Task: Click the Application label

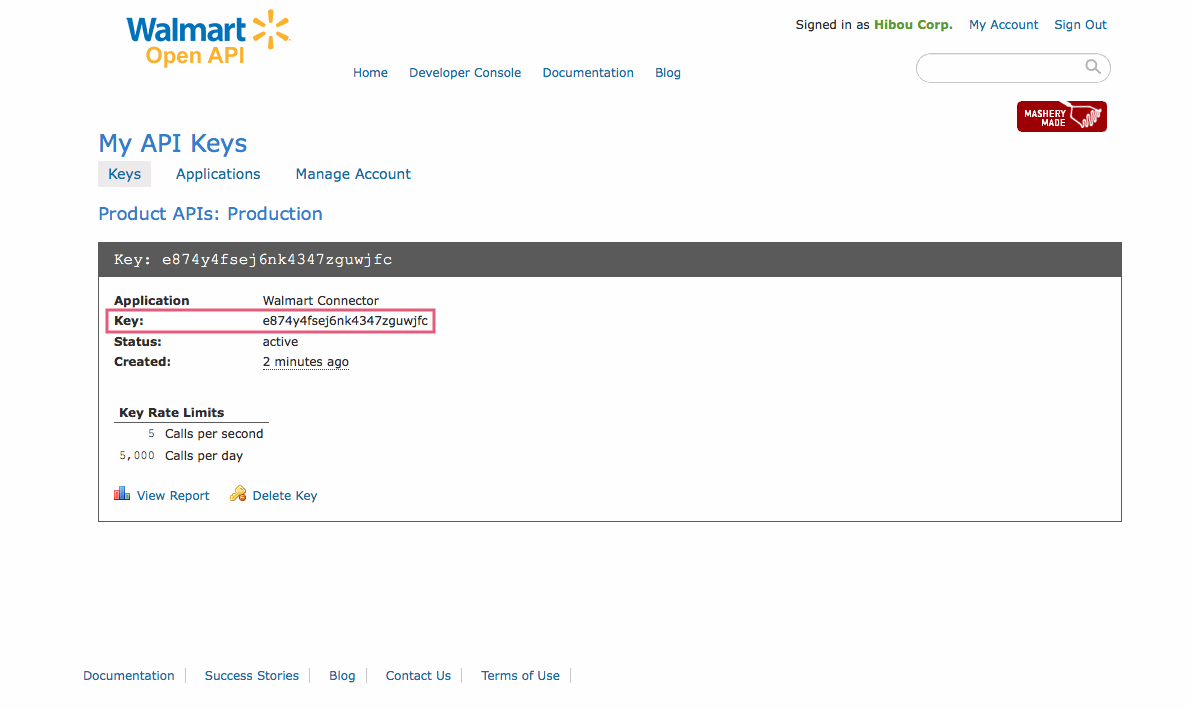Action: (152, 301)
